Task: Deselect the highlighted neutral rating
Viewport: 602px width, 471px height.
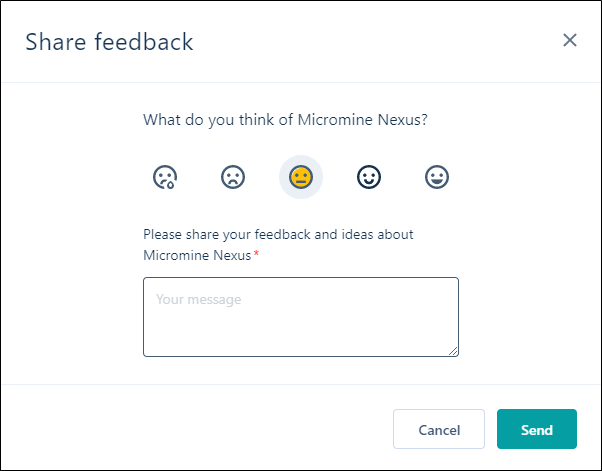Action: [301, 177]
